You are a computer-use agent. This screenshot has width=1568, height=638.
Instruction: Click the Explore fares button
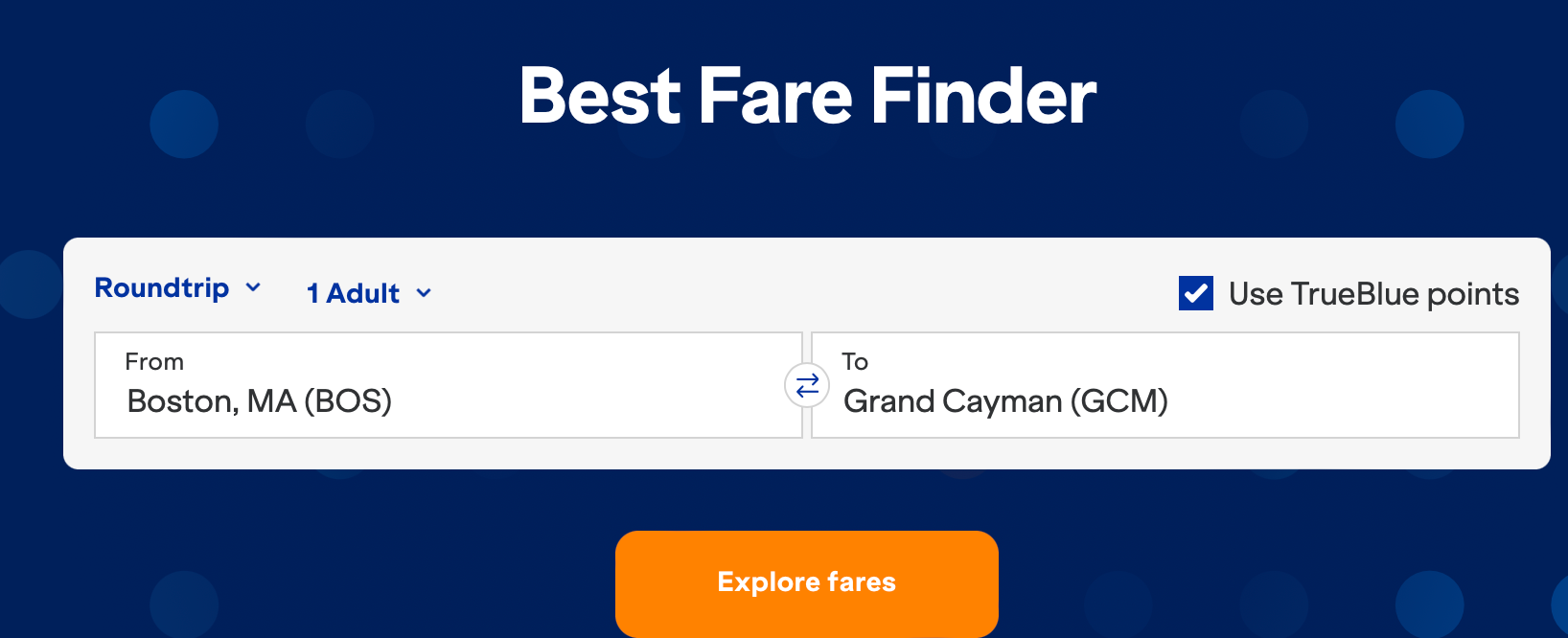pos(806,582)
